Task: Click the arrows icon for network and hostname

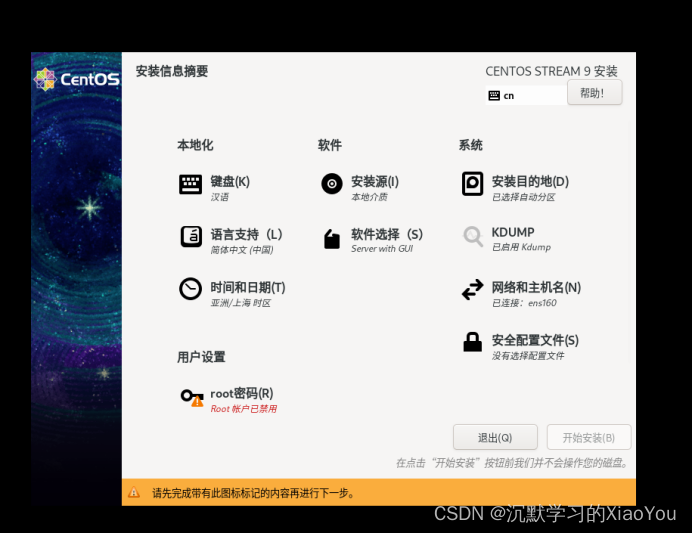Action: [473, 289]
